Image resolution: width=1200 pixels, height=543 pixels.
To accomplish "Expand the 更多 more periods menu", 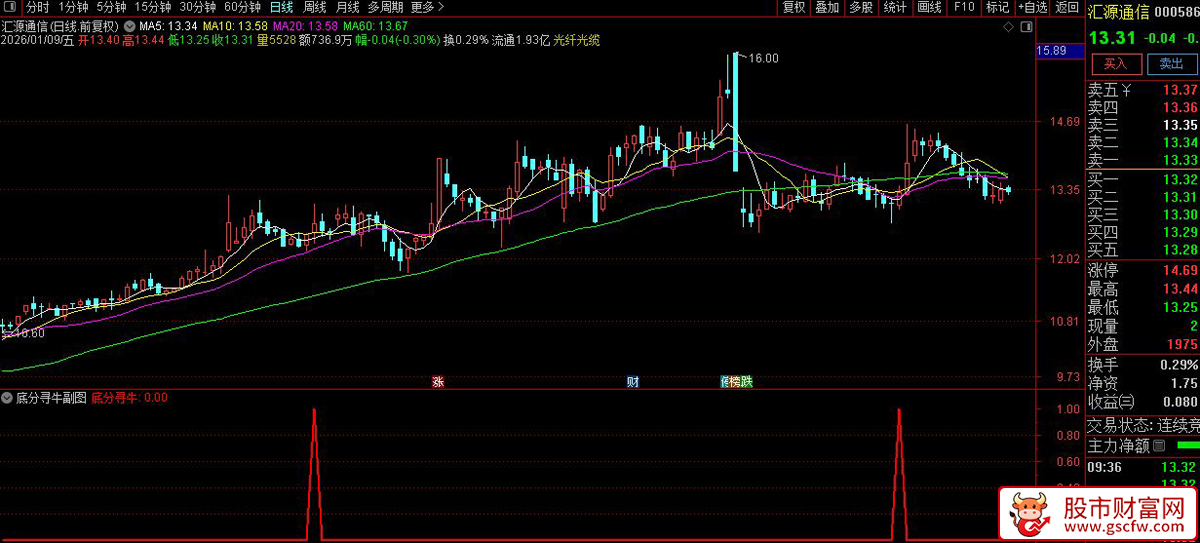I will click(427, 7).
